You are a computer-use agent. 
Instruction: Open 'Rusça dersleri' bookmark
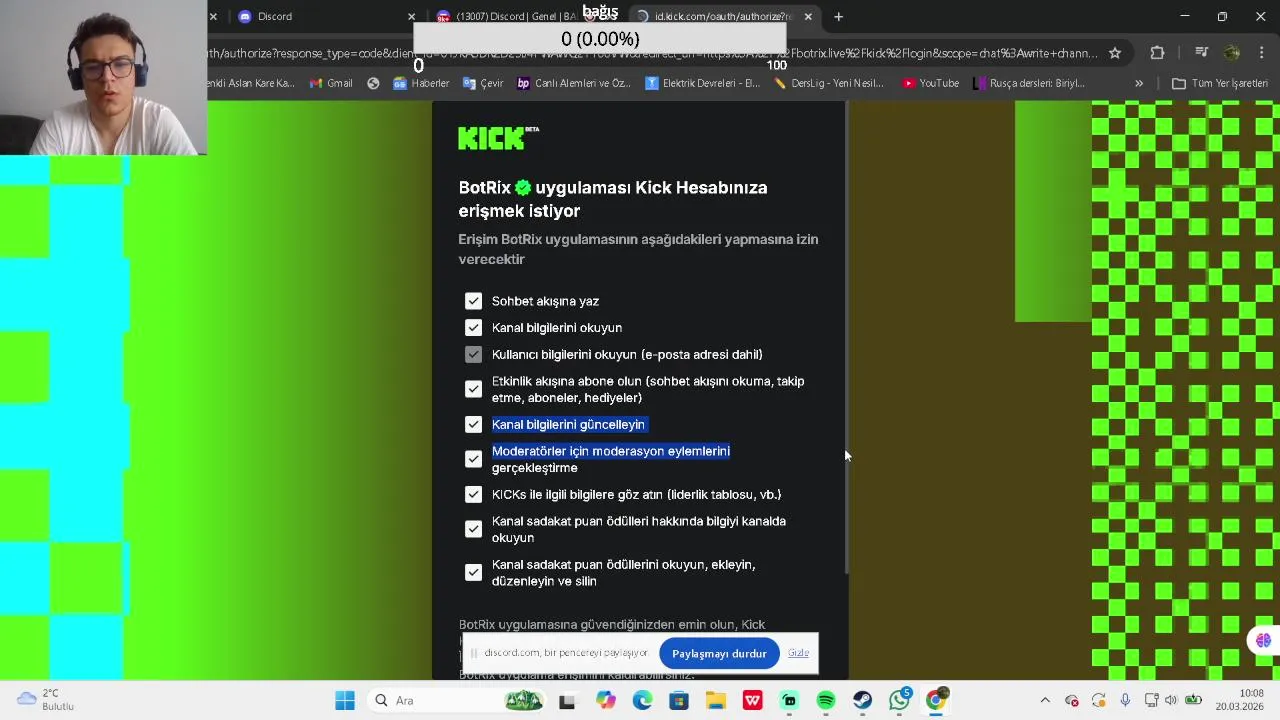coord(1030,83)
